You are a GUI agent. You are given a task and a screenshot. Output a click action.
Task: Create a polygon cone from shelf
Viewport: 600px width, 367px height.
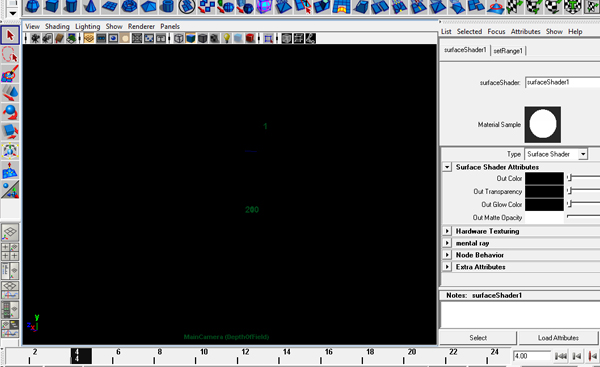pos(90,6)
